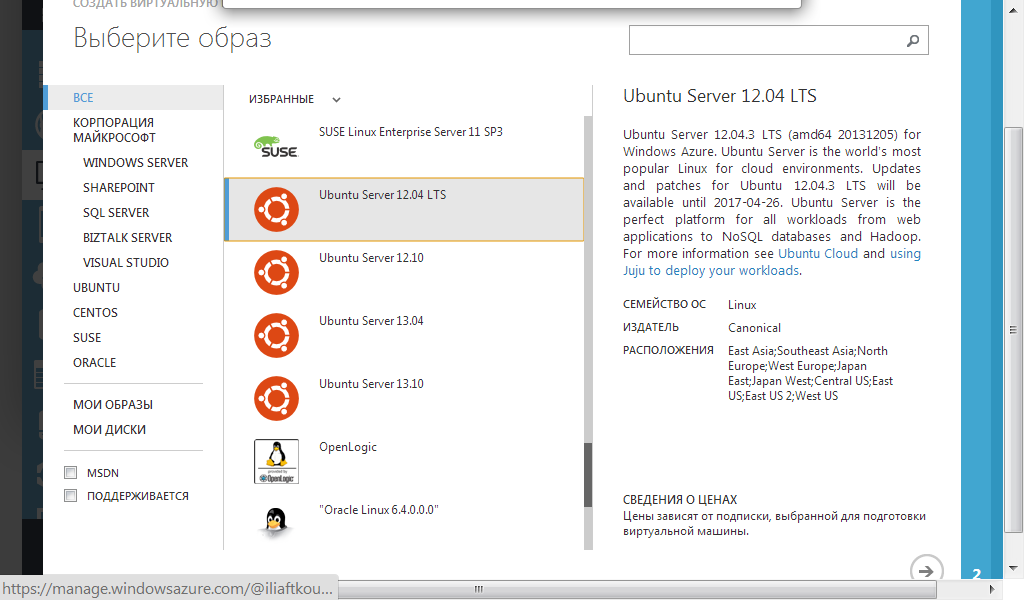
Task: Choose OpenLogic image entry
Action: point(404,462)
